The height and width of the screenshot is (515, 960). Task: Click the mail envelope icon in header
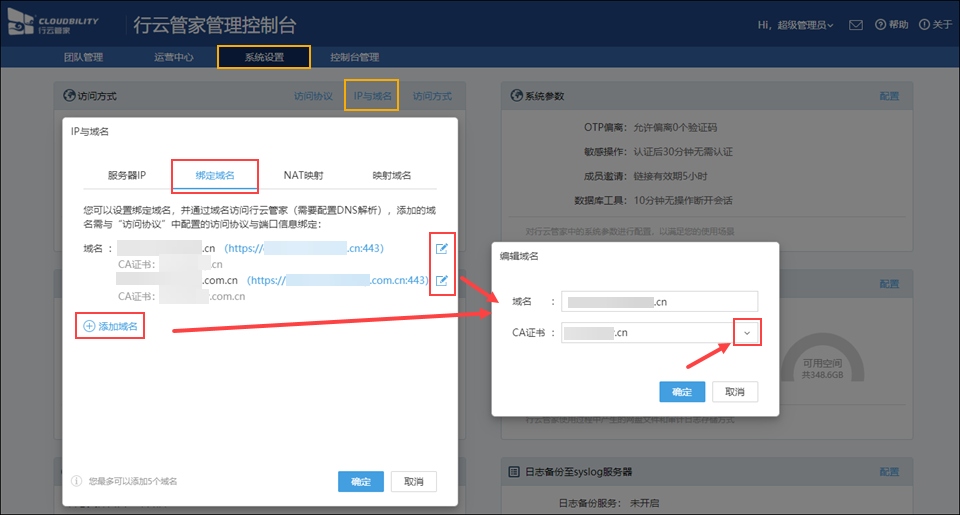point(856,25)
